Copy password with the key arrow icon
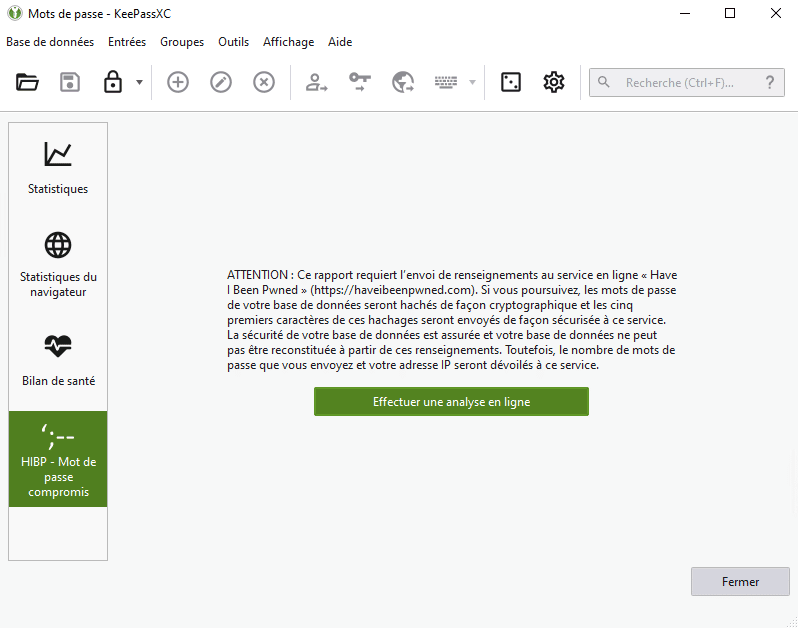Image resolution: width=798 pixels, height=628 pixels. (x=359, y=82)
